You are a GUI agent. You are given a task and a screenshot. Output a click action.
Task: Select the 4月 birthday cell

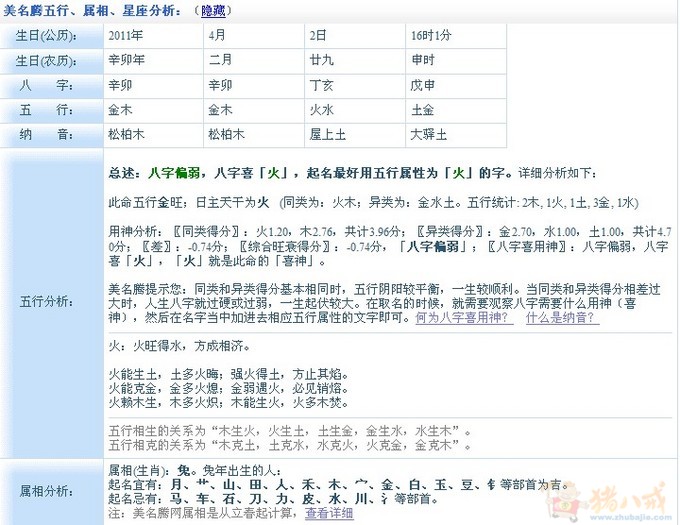click(x=254, y=36)
